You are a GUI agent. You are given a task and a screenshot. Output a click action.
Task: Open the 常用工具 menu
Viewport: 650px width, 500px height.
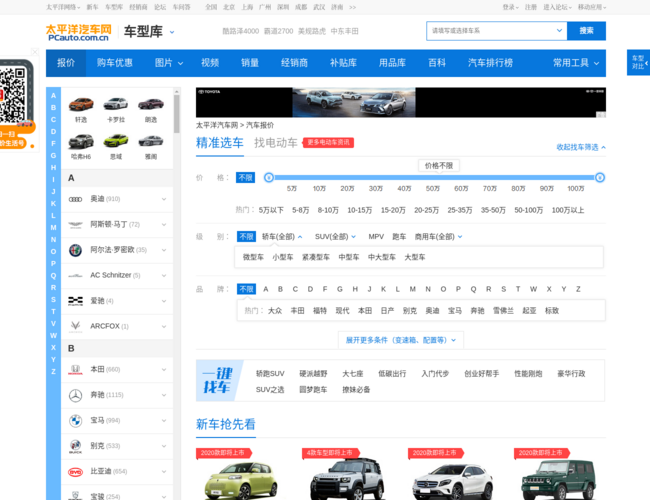[x=576, y=63]
